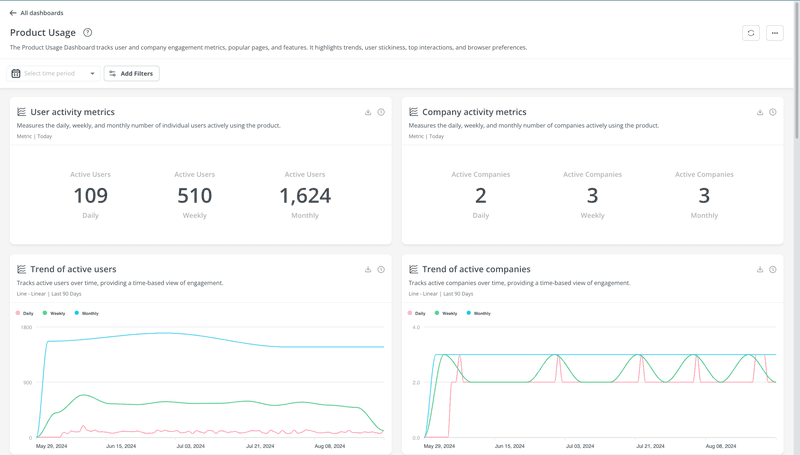Image resolution: width=800 pixels, height=455 pixels.
Task: Click the Add Filters button
Action: 132,74
